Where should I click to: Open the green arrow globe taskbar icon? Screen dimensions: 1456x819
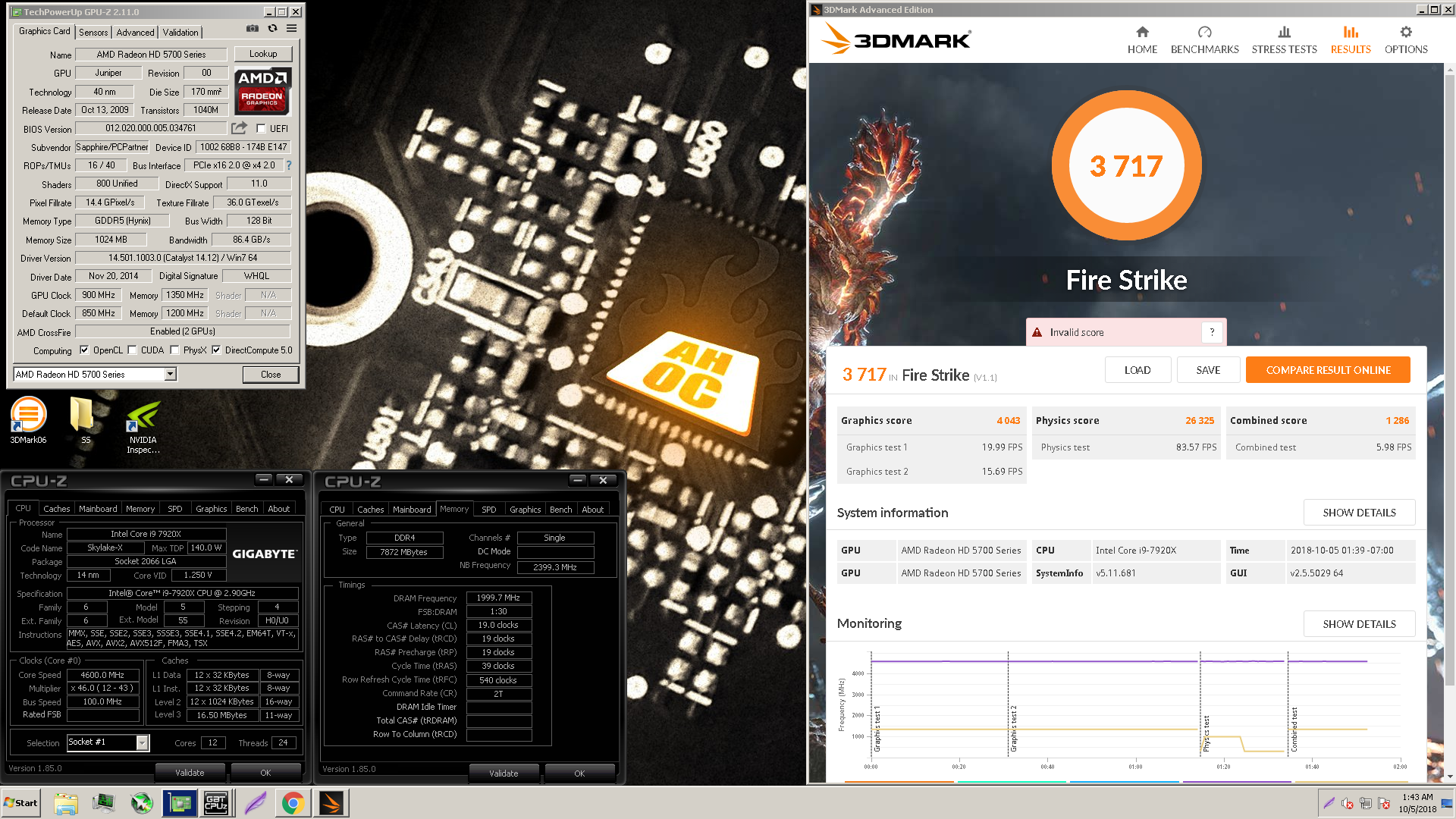[x=142, y=803]
